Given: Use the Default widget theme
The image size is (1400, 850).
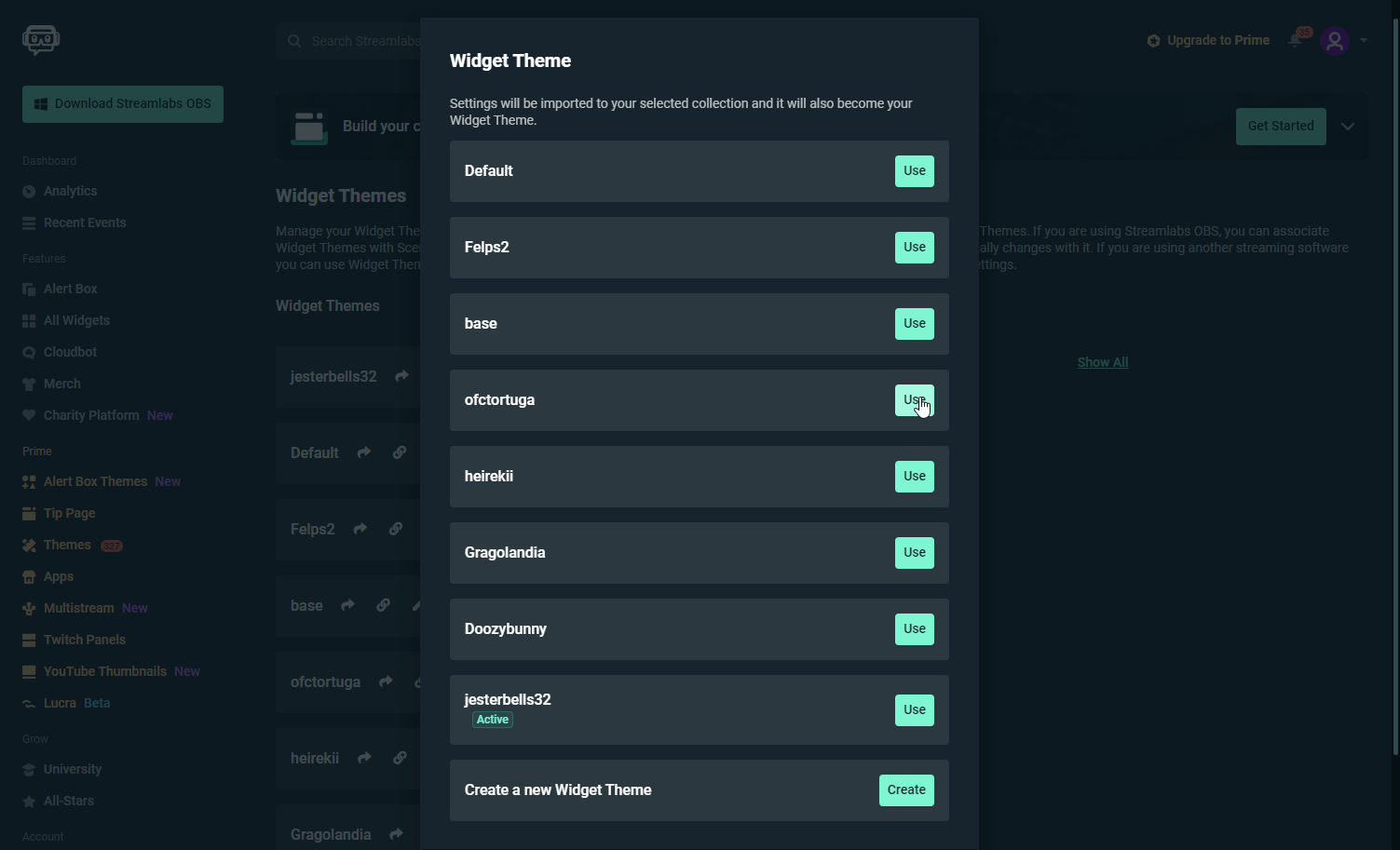Looking at the screenshot, I should click(x=914, y=171).
